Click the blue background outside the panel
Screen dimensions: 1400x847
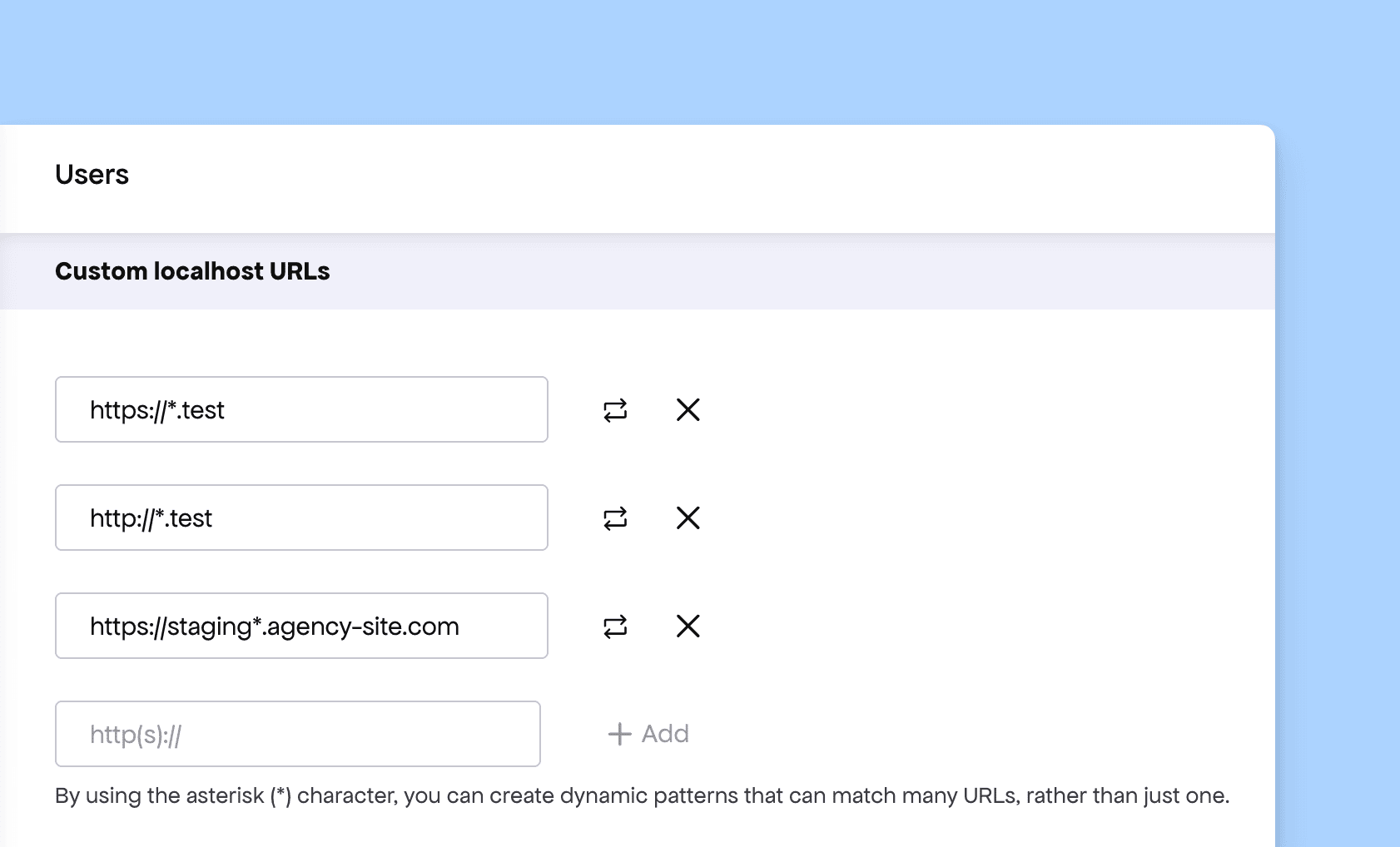click(x=699, y=58)
